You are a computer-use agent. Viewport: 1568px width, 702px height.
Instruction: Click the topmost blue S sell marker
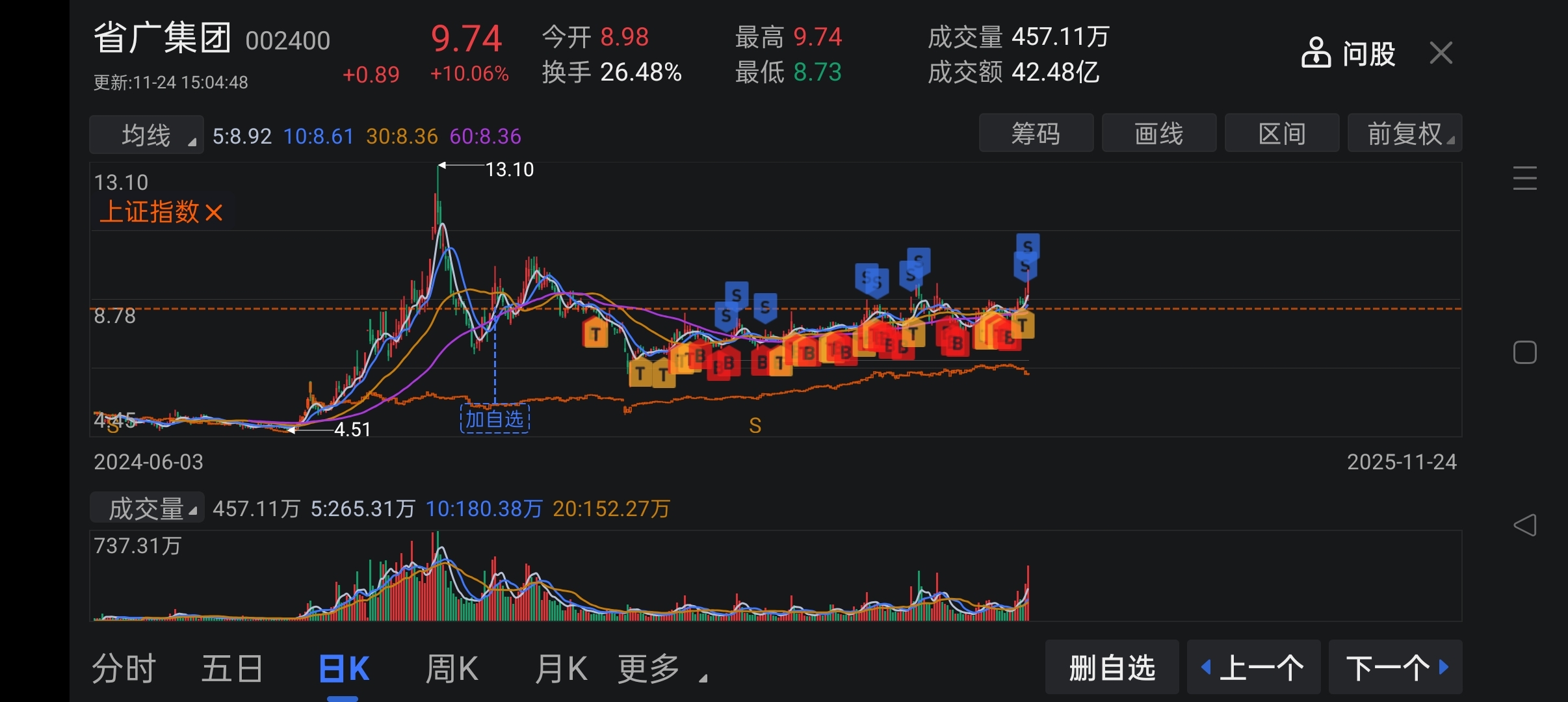point(1028,246)
